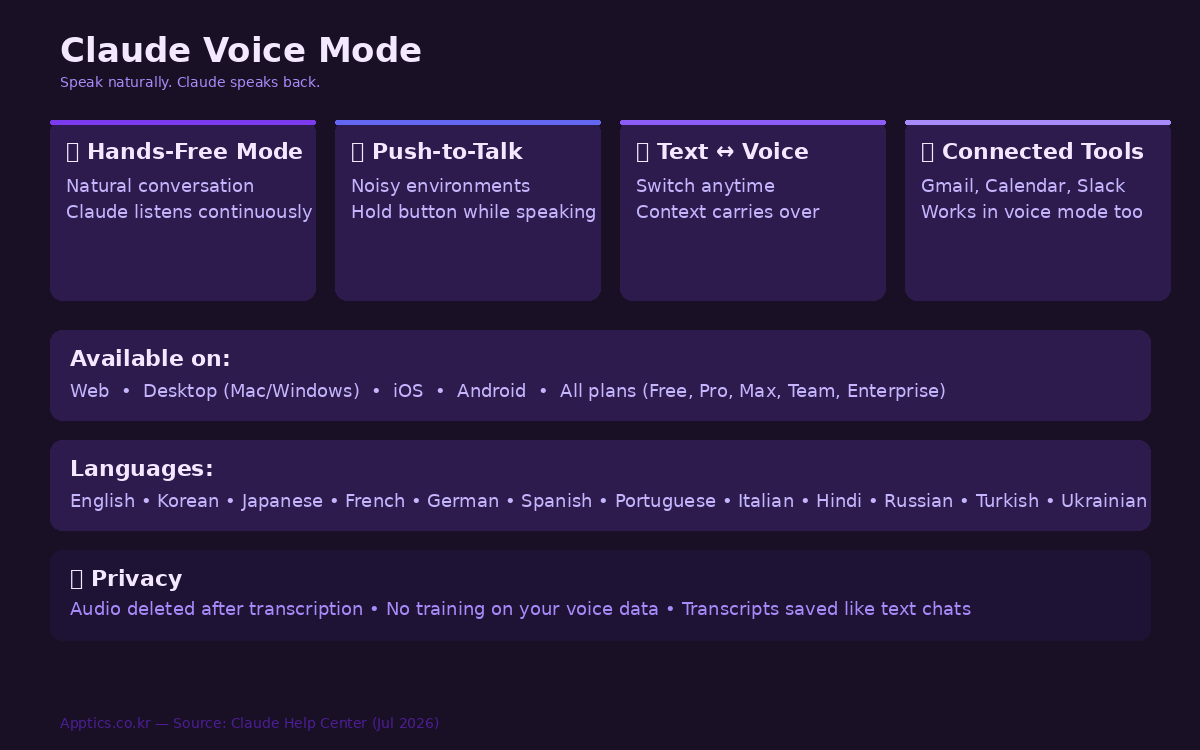Select the Push-to-Talk heading
The width and height of the screenshot is (1200, 750).
(x=447, y=152)
